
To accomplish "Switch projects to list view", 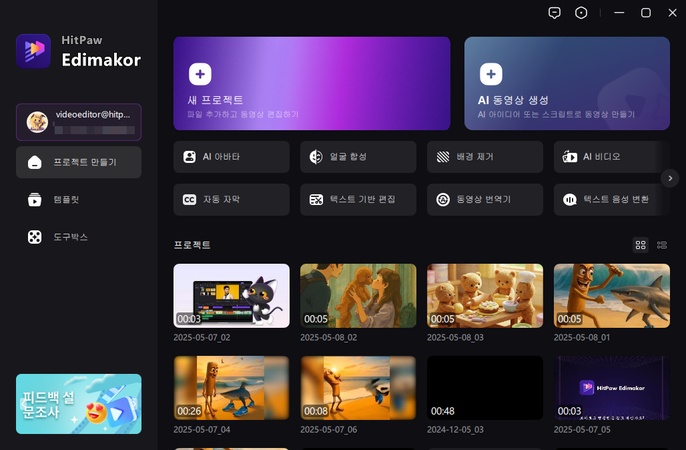I will coord(662,245).
